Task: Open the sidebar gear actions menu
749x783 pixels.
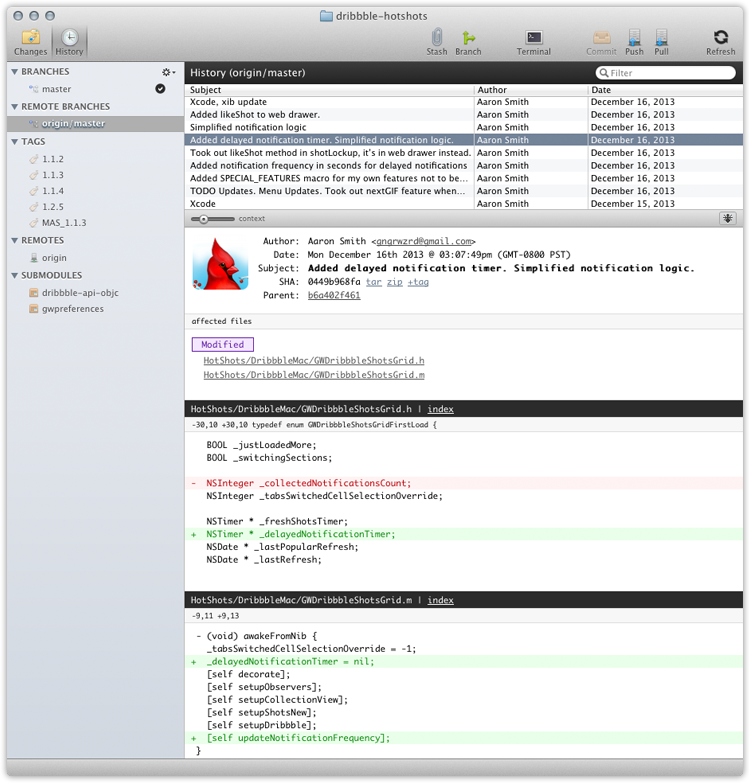Action: coord(168,72)
